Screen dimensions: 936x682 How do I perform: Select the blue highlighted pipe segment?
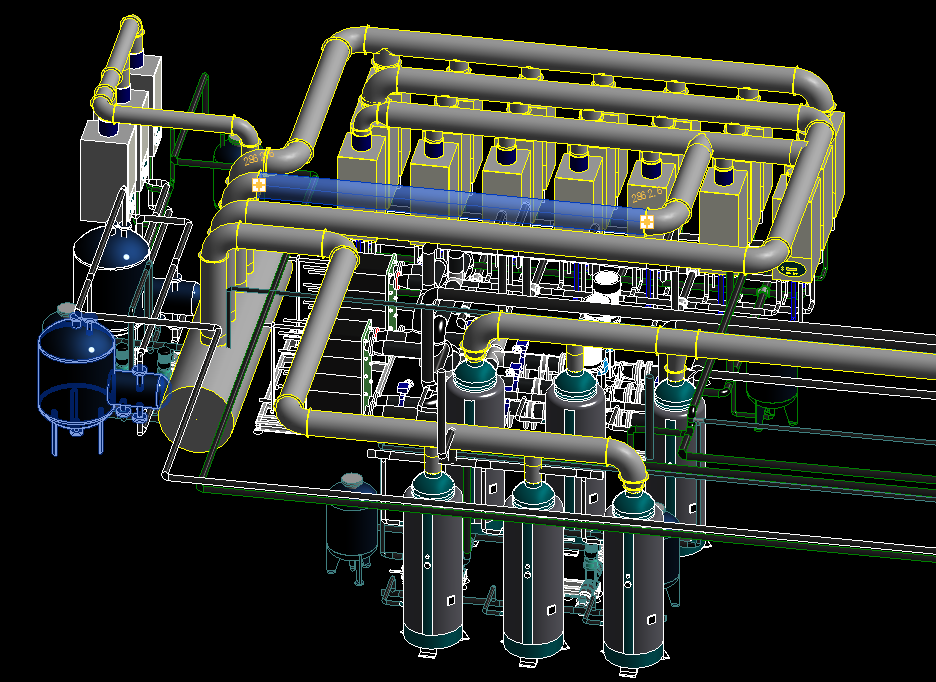(x=452, y=203)
